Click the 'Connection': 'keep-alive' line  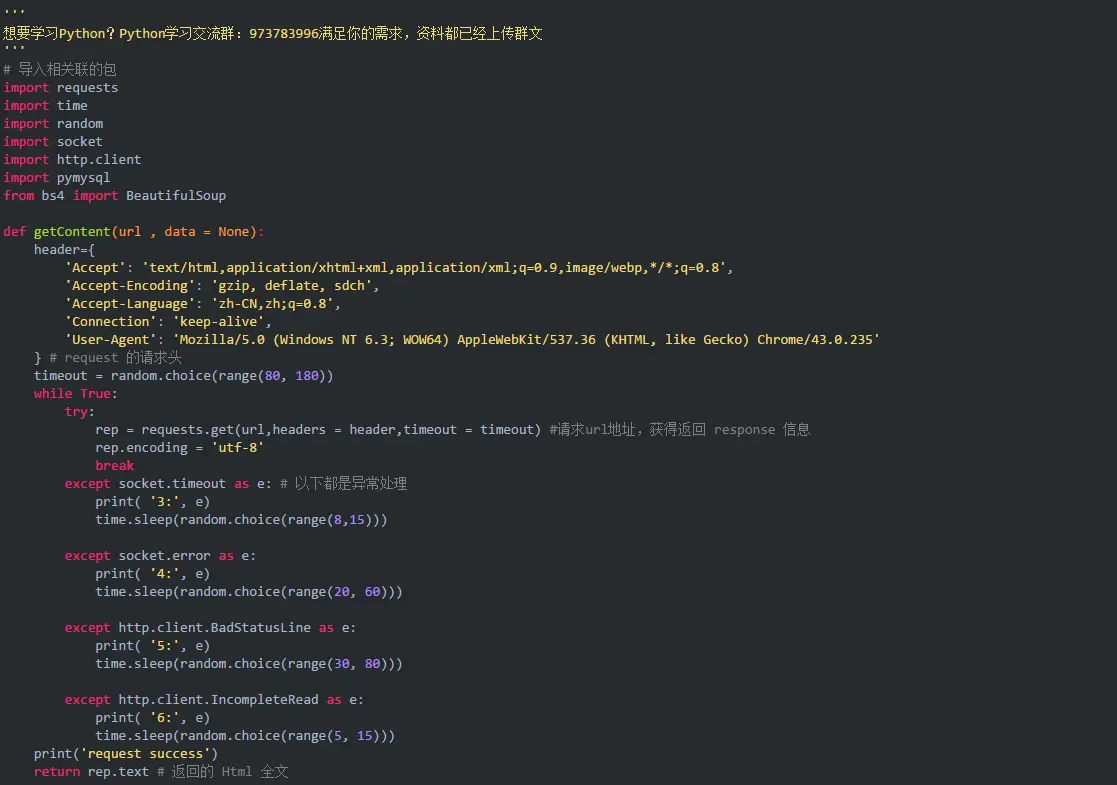pos(168,321)
